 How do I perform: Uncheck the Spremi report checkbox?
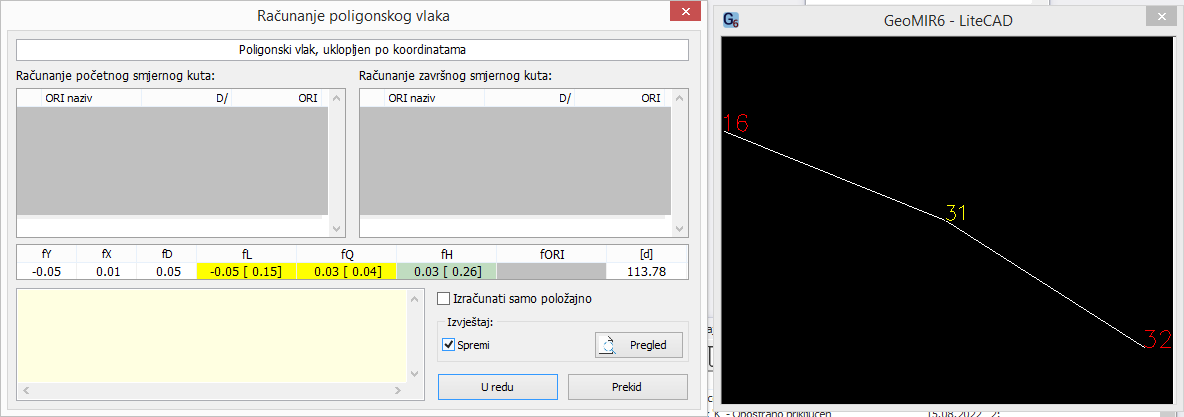[448, 345]
